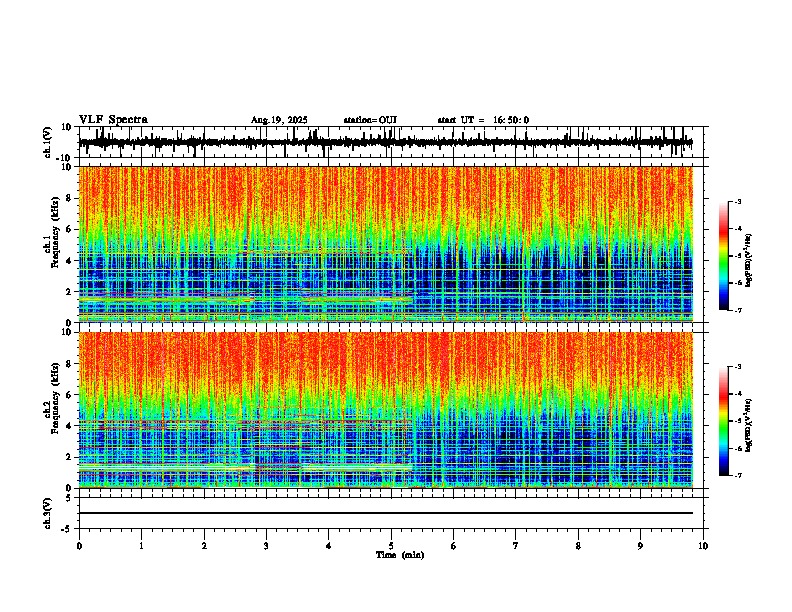Click the time axis tick label "7"
The image size is (792, 612).
516,546
